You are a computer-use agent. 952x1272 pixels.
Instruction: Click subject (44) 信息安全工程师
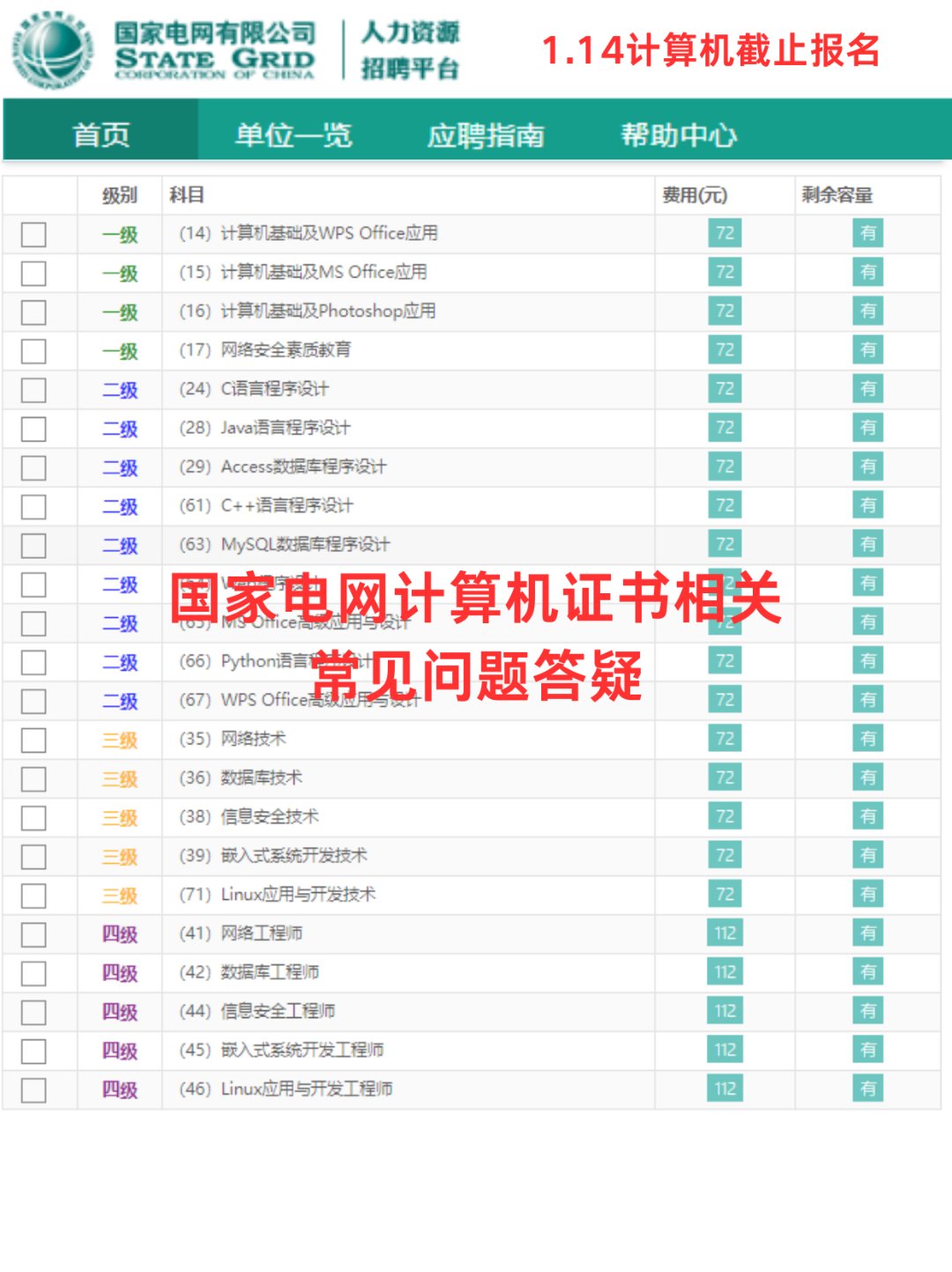pyautogui.click(x=257, y=1011)
